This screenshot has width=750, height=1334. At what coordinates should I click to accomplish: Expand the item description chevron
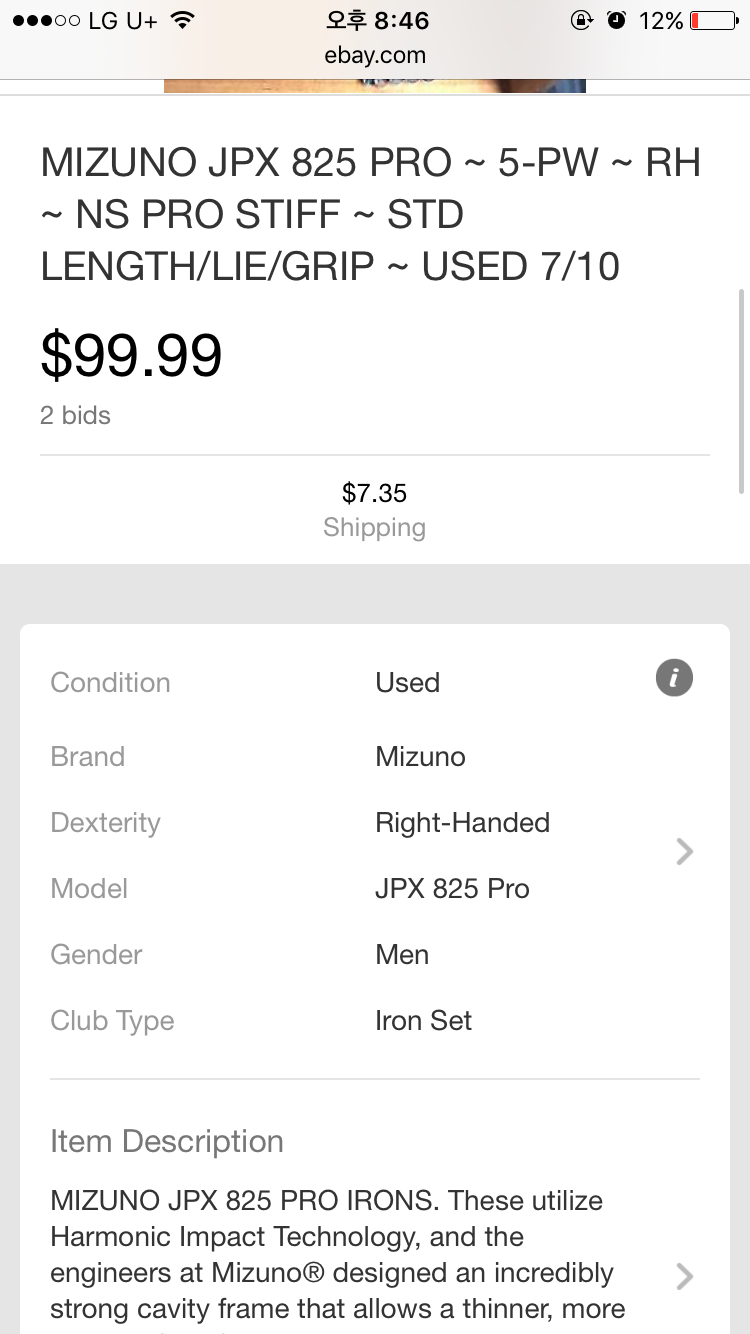click(685, 1276)
